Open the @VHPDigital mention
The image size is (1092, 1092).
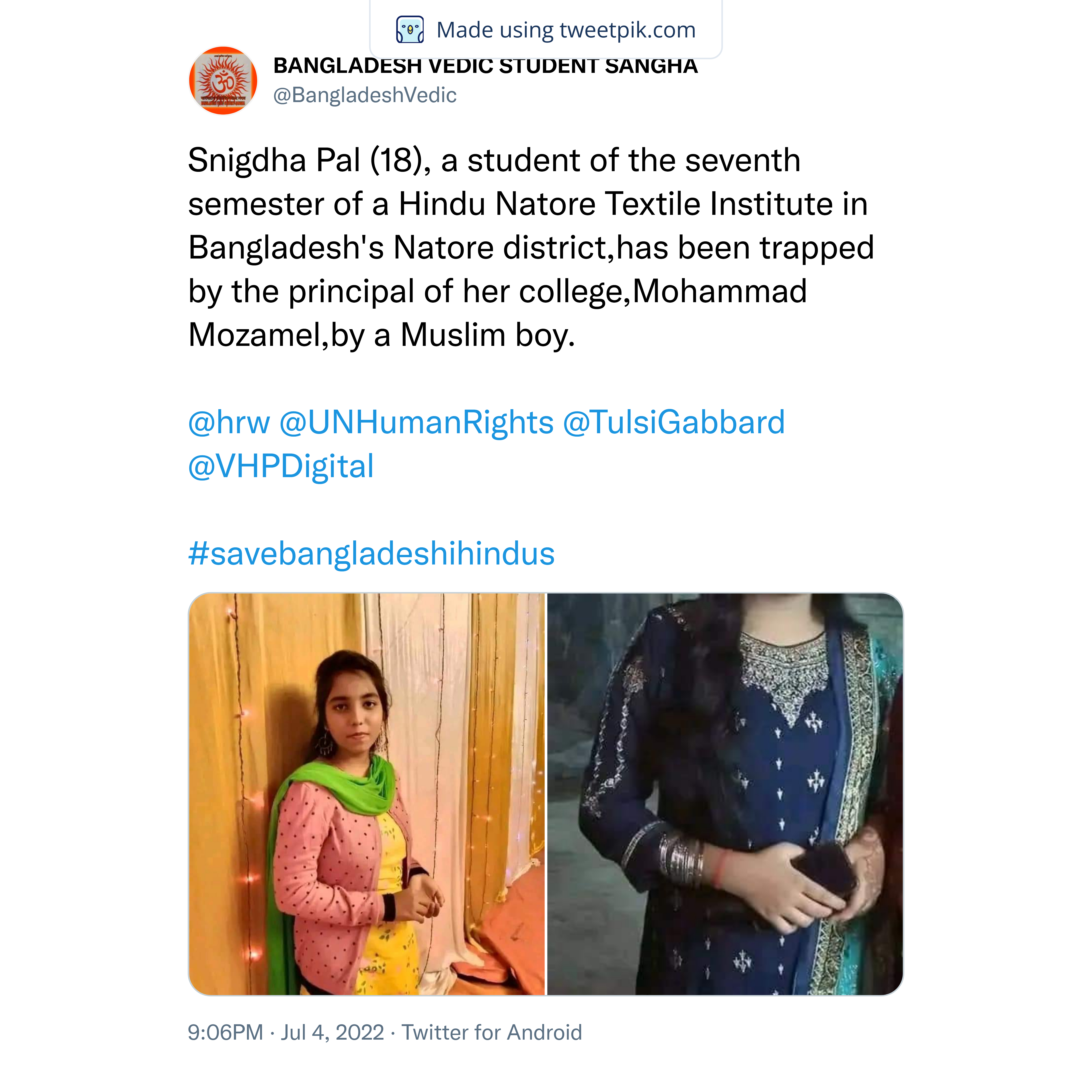[x=281, y=466]
